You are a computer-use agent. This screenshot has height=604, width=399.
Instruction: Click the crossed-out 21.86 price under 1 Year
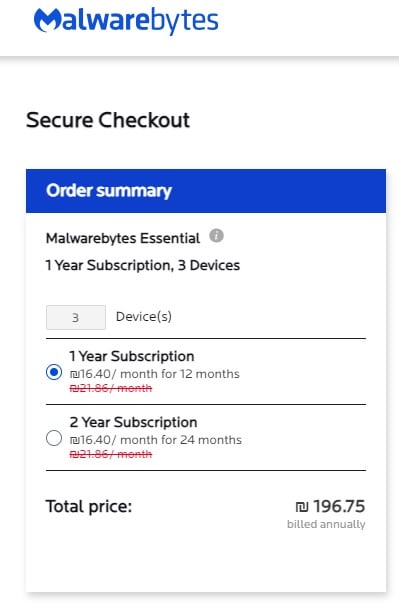pos(111,388)
